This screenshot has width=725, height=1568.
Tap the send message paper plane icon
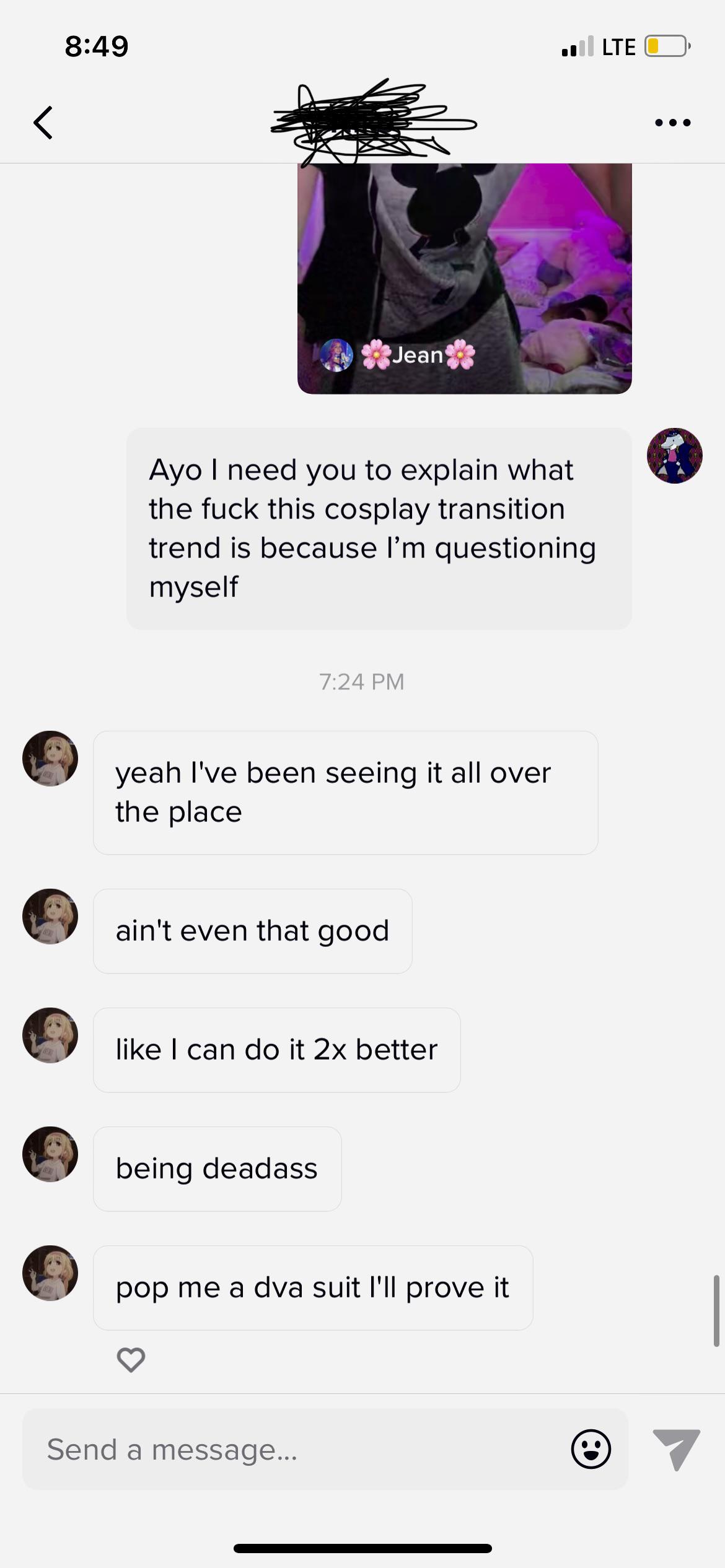pyautogui.click(x=676, y=1449)
